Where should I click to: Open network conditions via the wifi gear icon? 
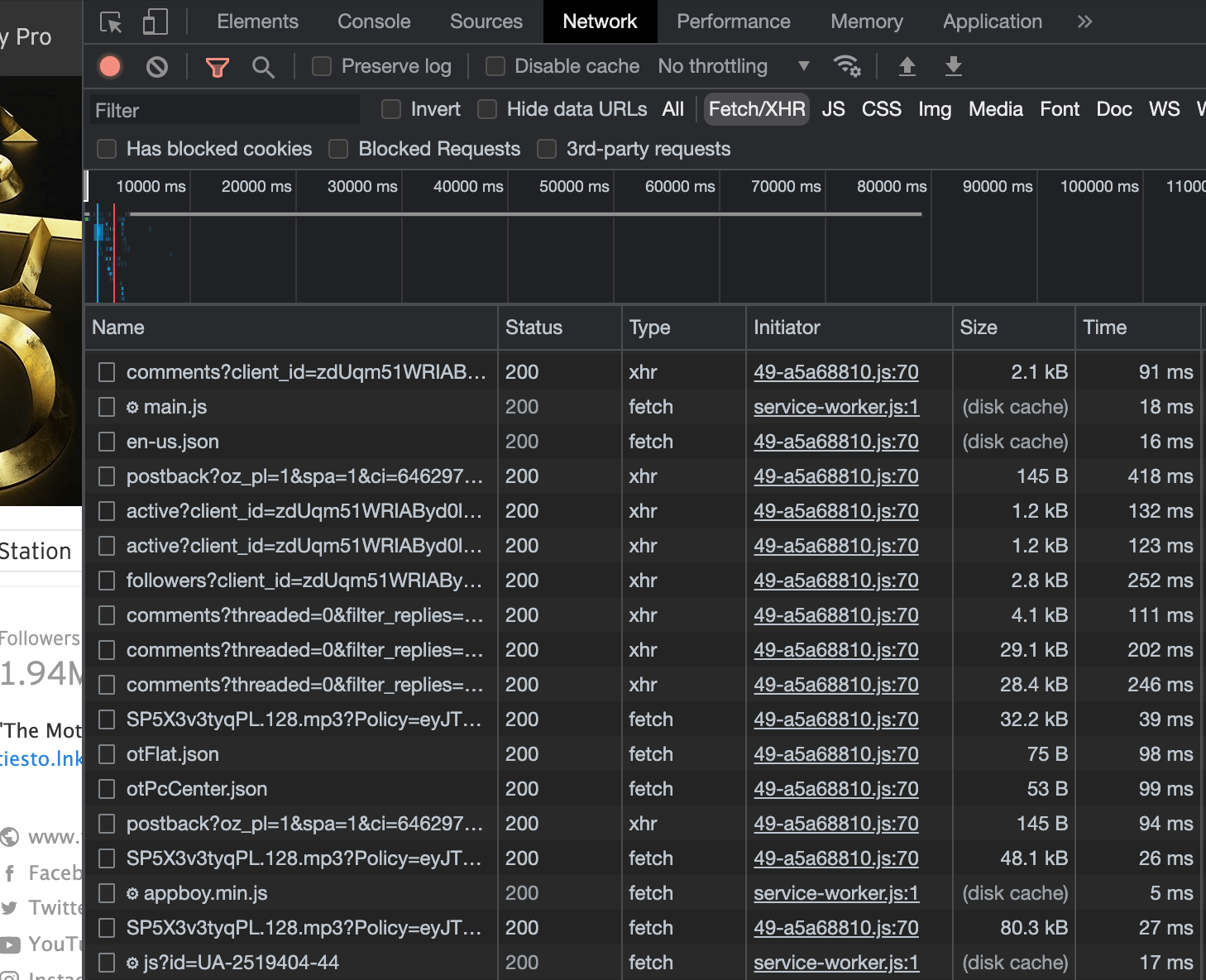(847, 66)
